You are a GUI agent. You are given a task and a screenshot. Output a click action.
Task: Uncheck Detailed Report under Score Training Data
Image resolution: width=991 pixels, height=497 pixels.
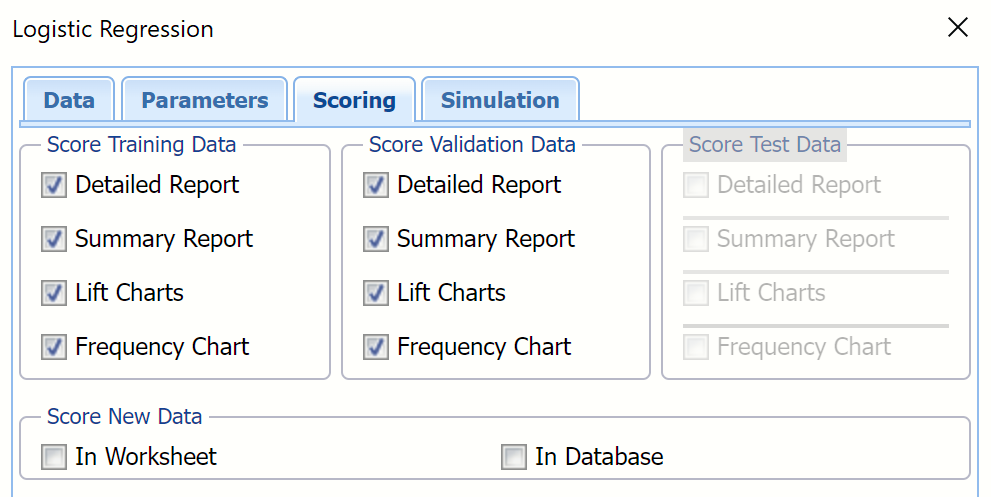click(54, 185)
